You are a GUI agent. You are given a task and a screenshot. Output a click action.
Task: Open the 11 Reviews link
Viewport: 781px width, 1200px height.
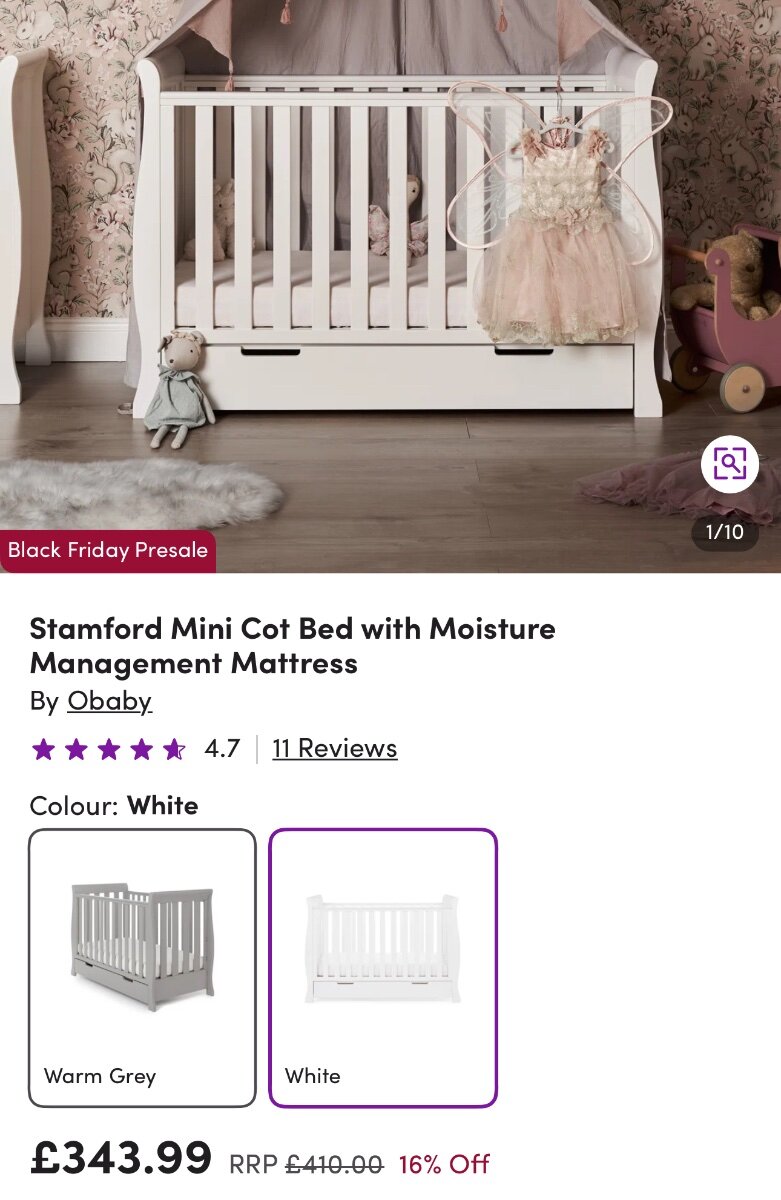tap(334, 748)
